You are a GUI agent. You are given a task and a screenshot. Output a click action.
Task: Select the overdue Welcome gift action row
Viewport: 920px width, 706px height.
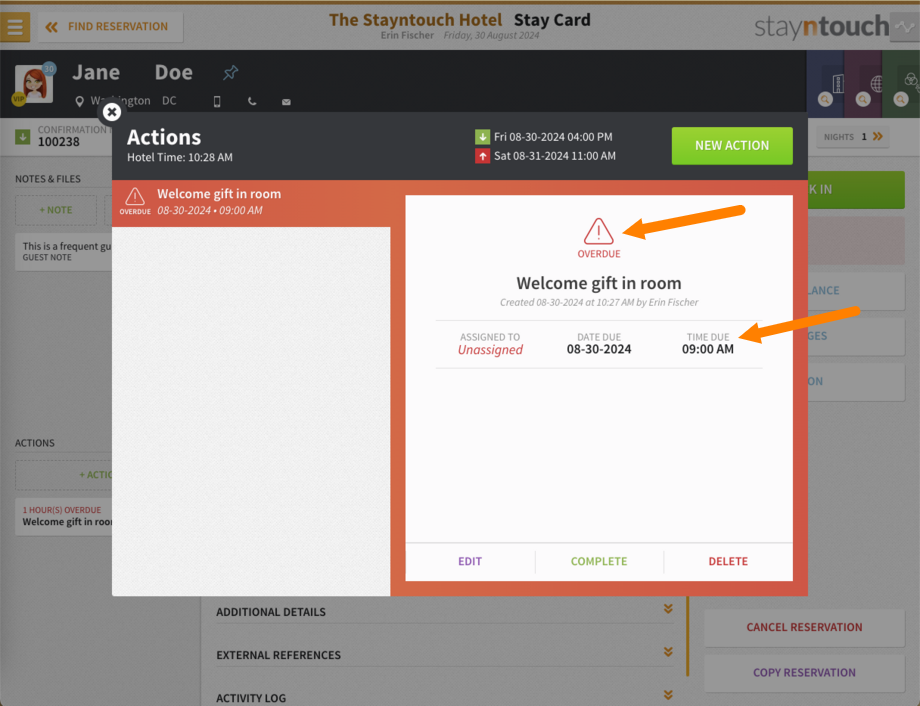click(x=251, y=202)
